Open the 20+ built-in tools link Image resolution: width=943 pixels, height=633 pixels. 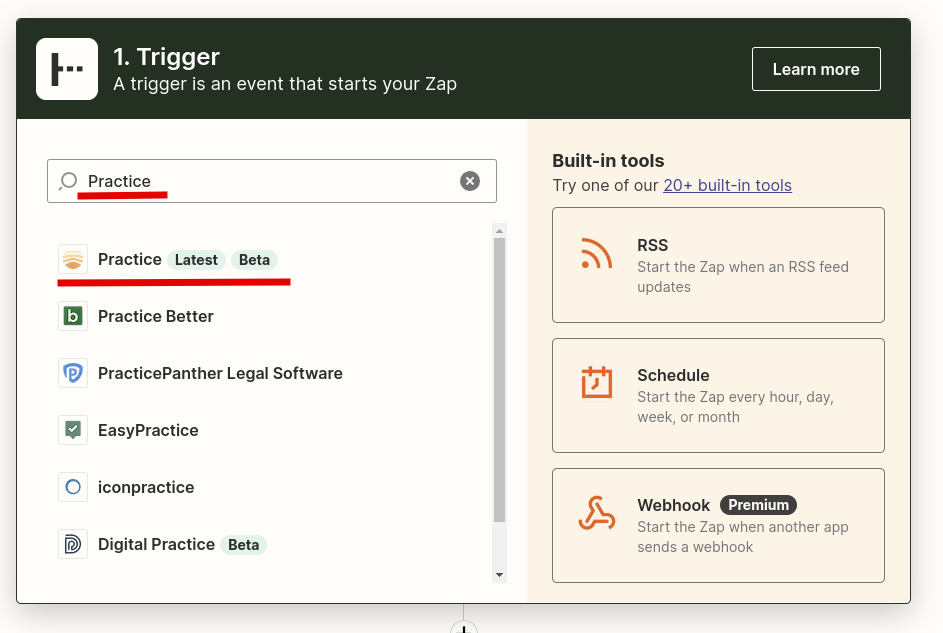[x=727, y=185]
